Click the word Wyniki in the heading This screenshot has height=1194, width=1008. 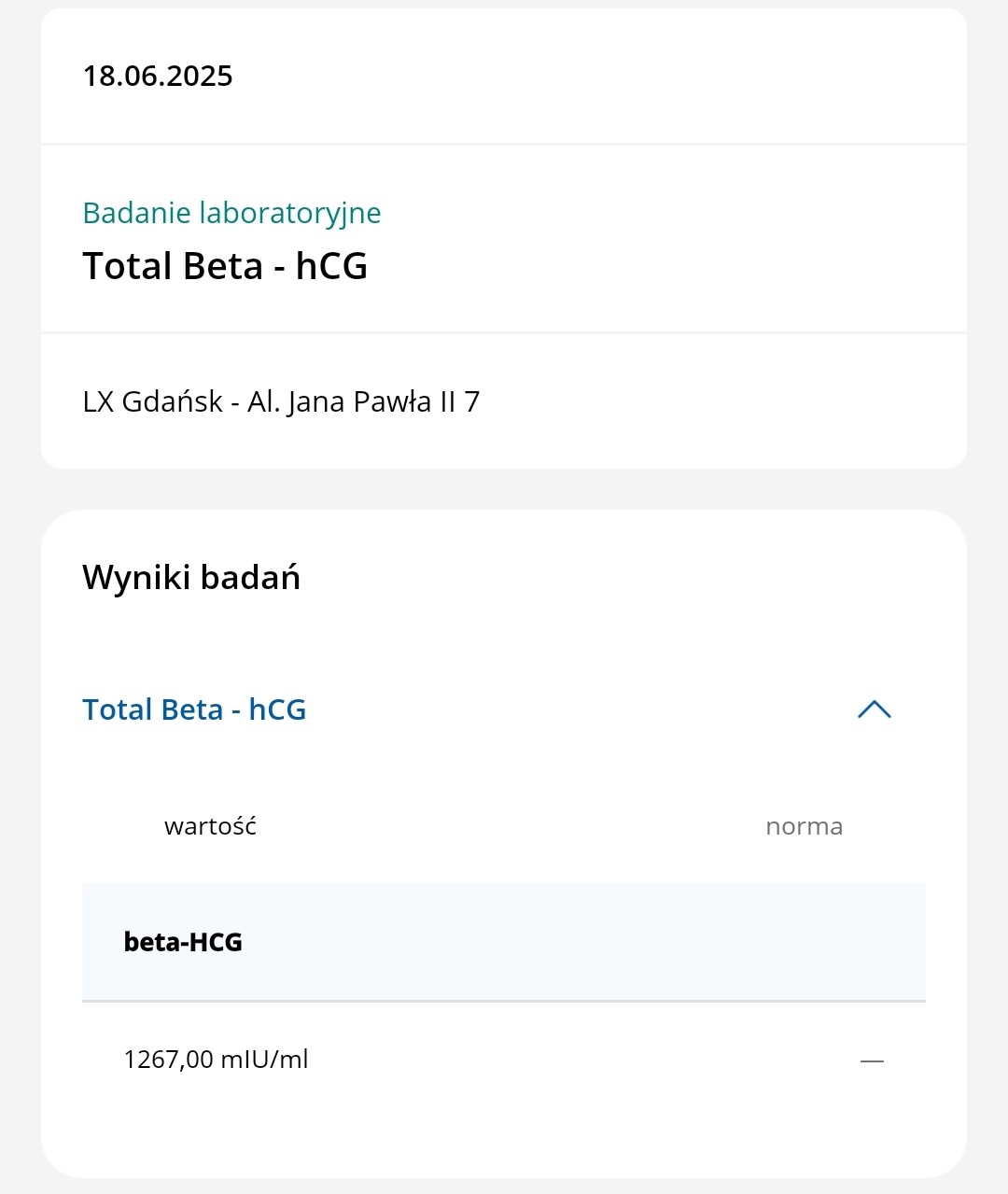click(136, 577)
